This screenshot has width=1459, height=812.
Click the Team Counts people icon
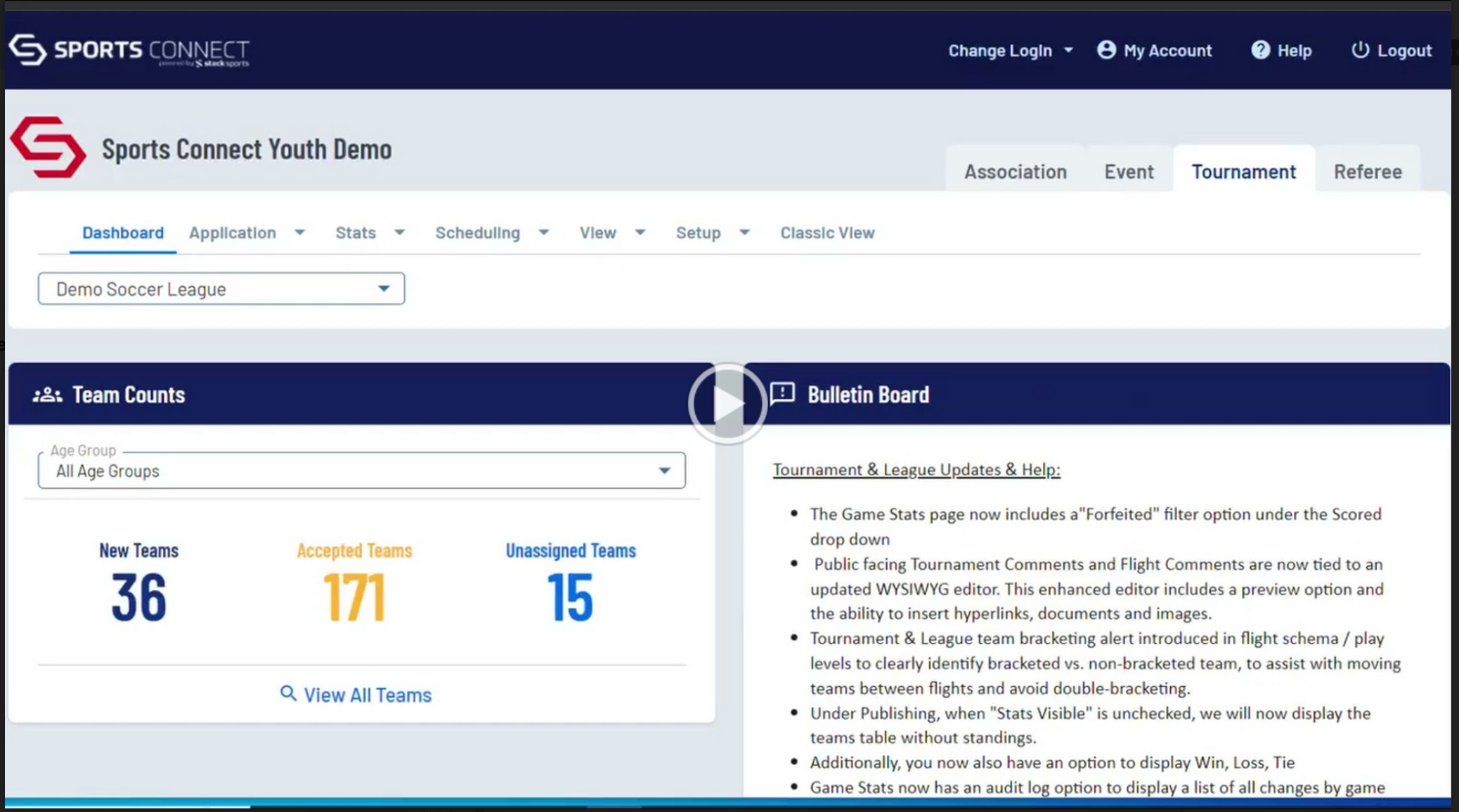[x=47, y=395]
